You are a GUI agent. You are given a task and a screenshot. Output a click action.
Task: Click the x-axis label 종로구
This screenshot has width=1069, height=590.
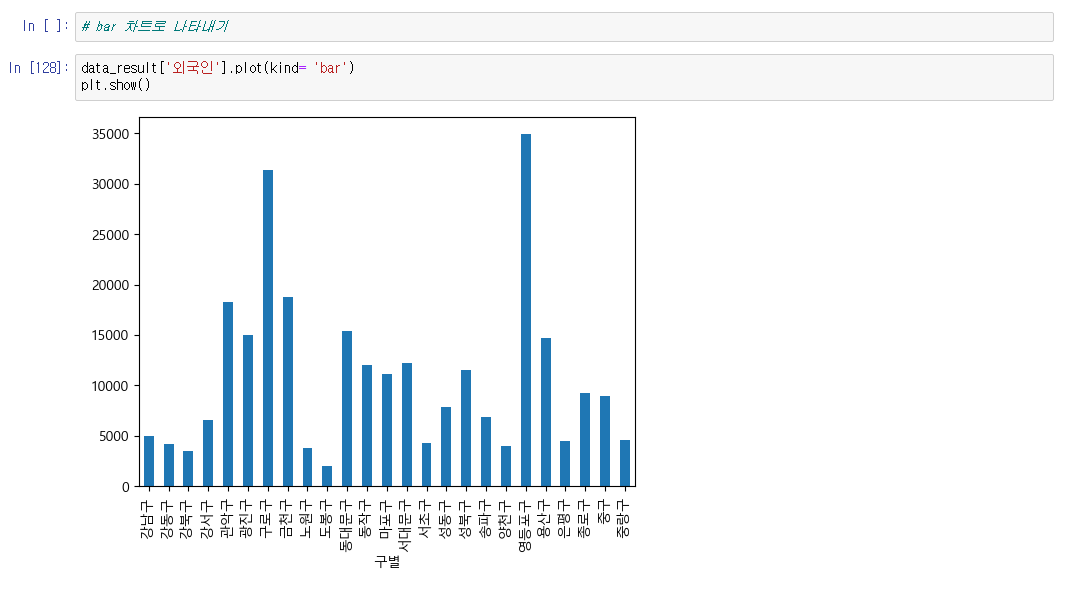[584, 520]
